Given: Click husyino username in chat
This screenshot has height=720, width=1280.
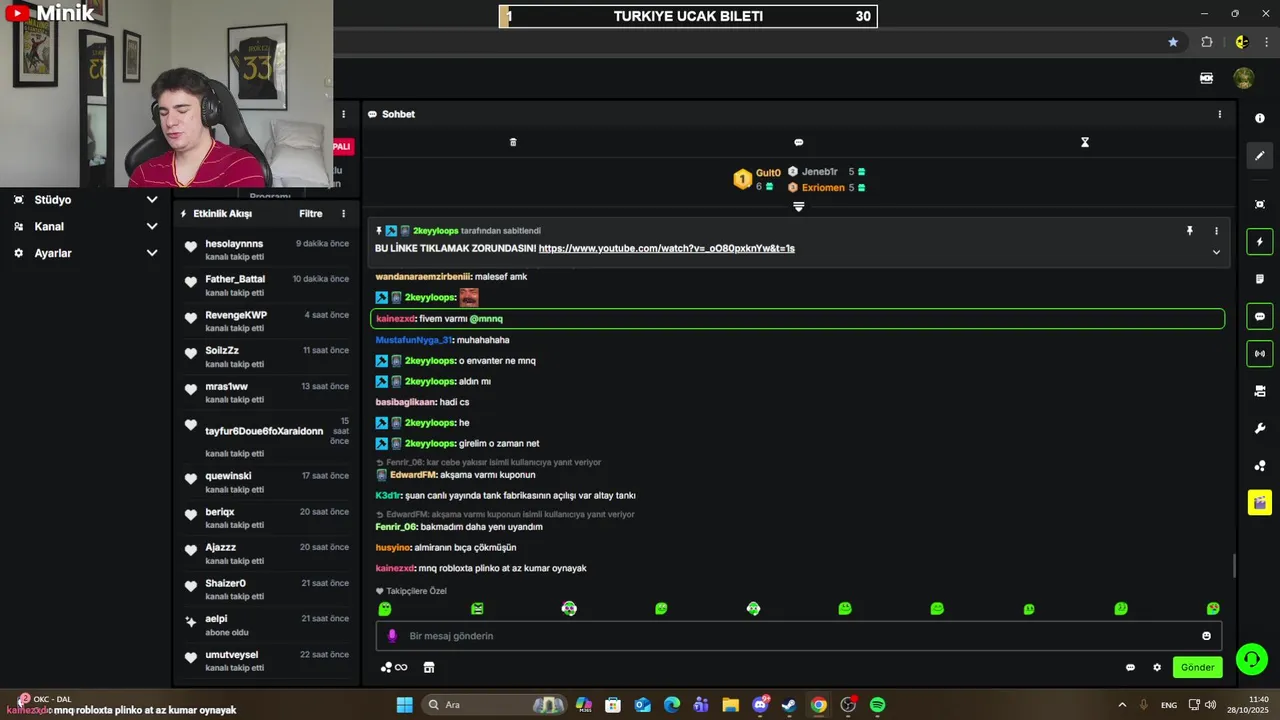Looking at the screenshot, I should tap(393, 547).
